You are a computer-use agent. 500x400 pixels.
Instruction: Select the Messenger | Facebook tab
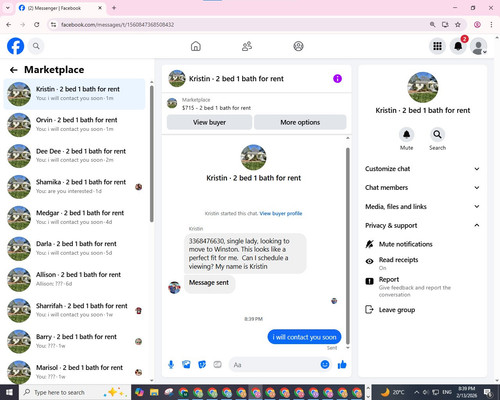point(61,8)
